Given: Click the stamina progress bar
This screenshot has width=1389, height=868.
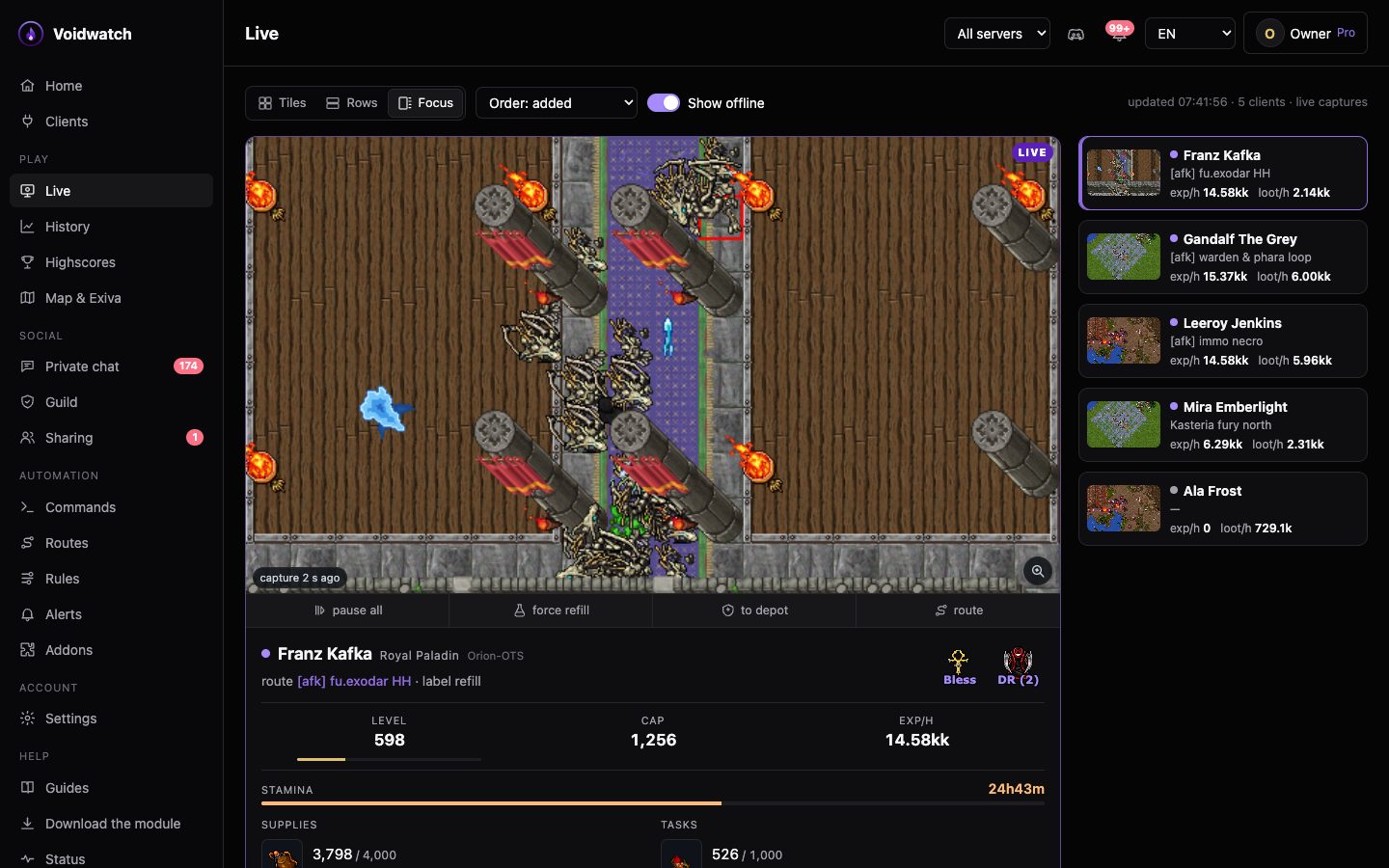Looking at the screenshot, I should click(x=653, y=803).
